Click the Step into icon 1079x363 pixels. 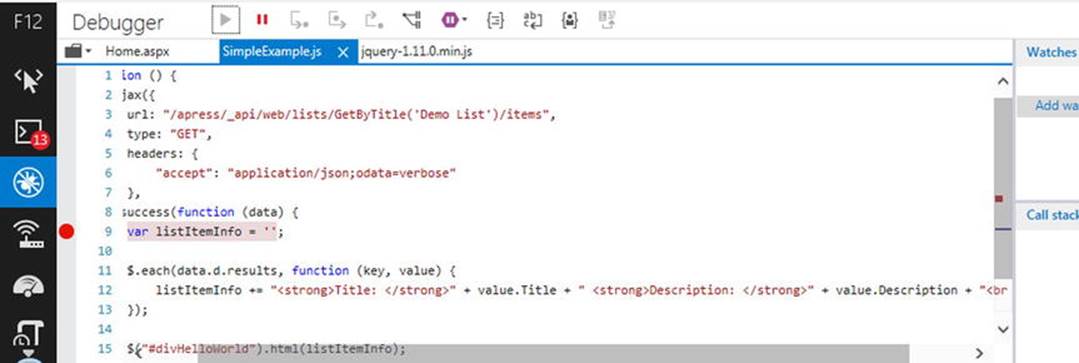click(x=299, y=20)
